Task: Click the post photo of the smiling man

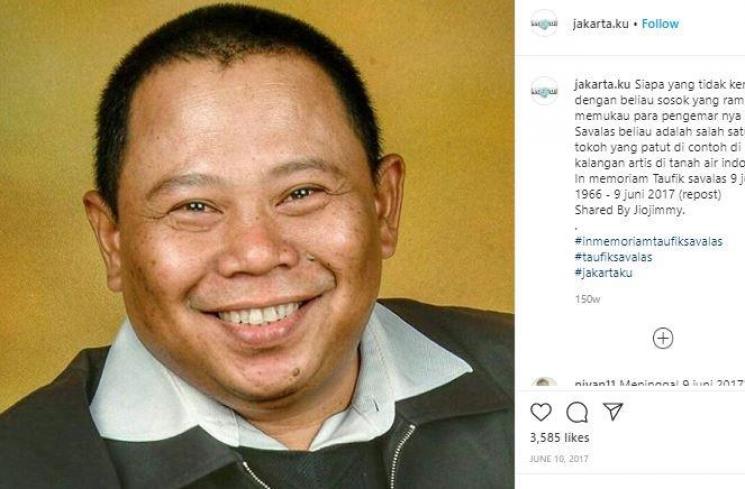Action: coord(257,244)
